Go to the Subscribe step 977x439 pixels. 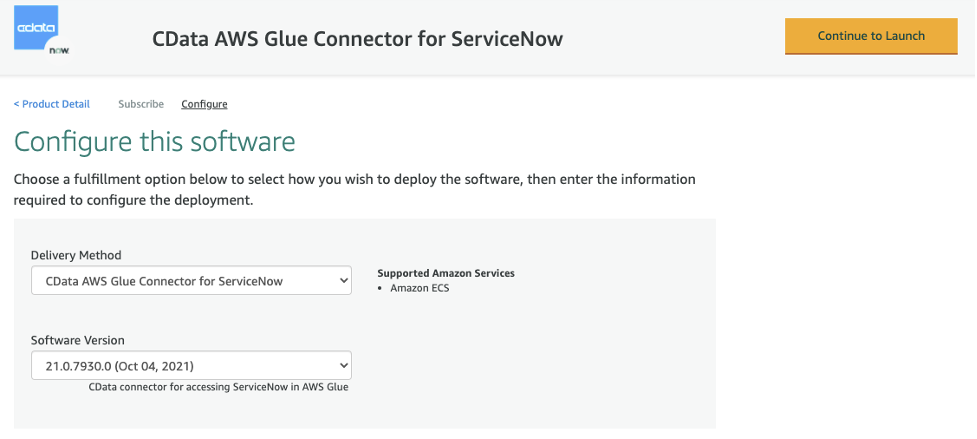pos(141,104)
